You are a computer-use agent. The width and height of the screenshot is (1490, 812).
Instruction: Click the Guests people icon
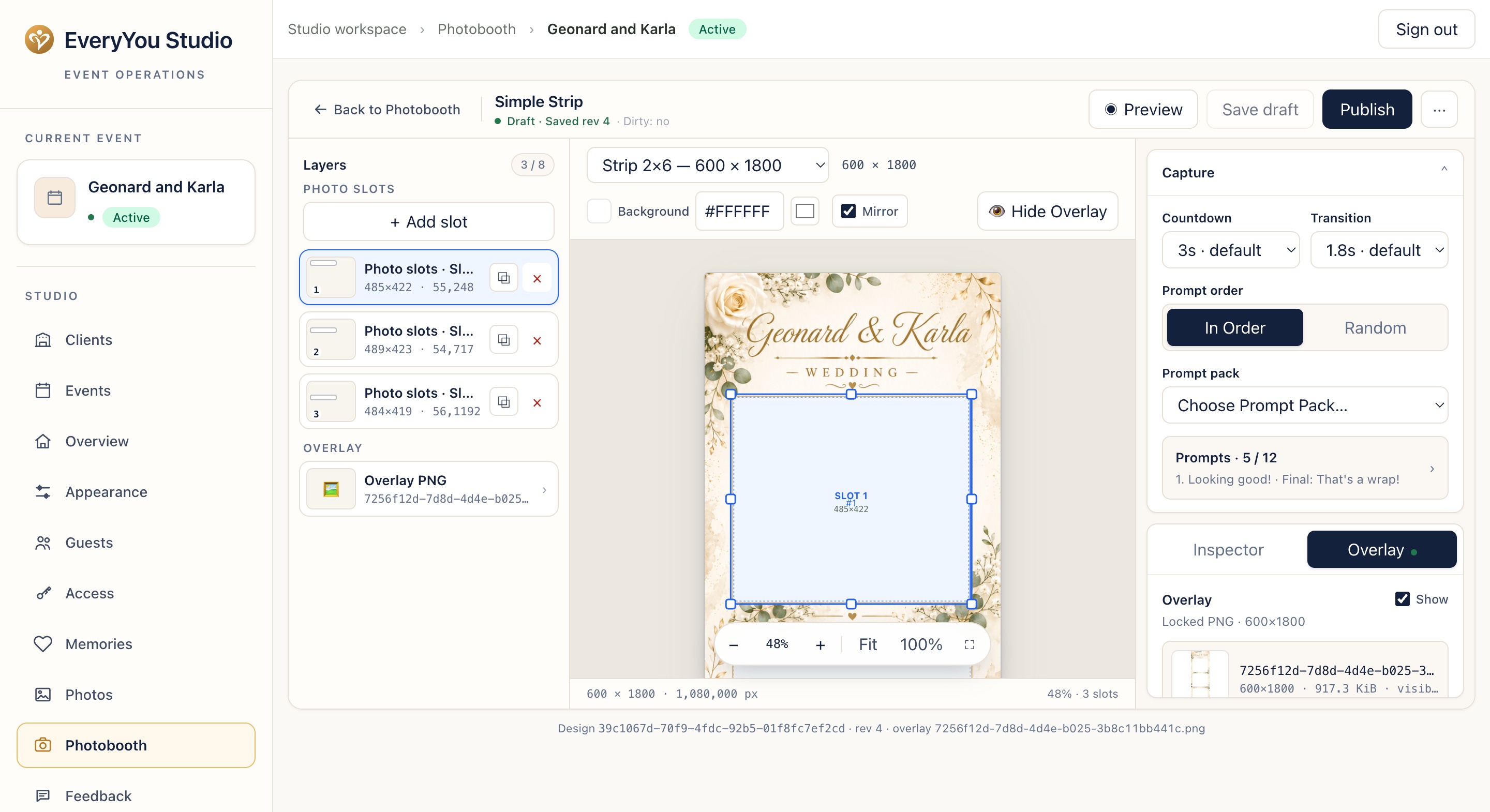[43, 543]
